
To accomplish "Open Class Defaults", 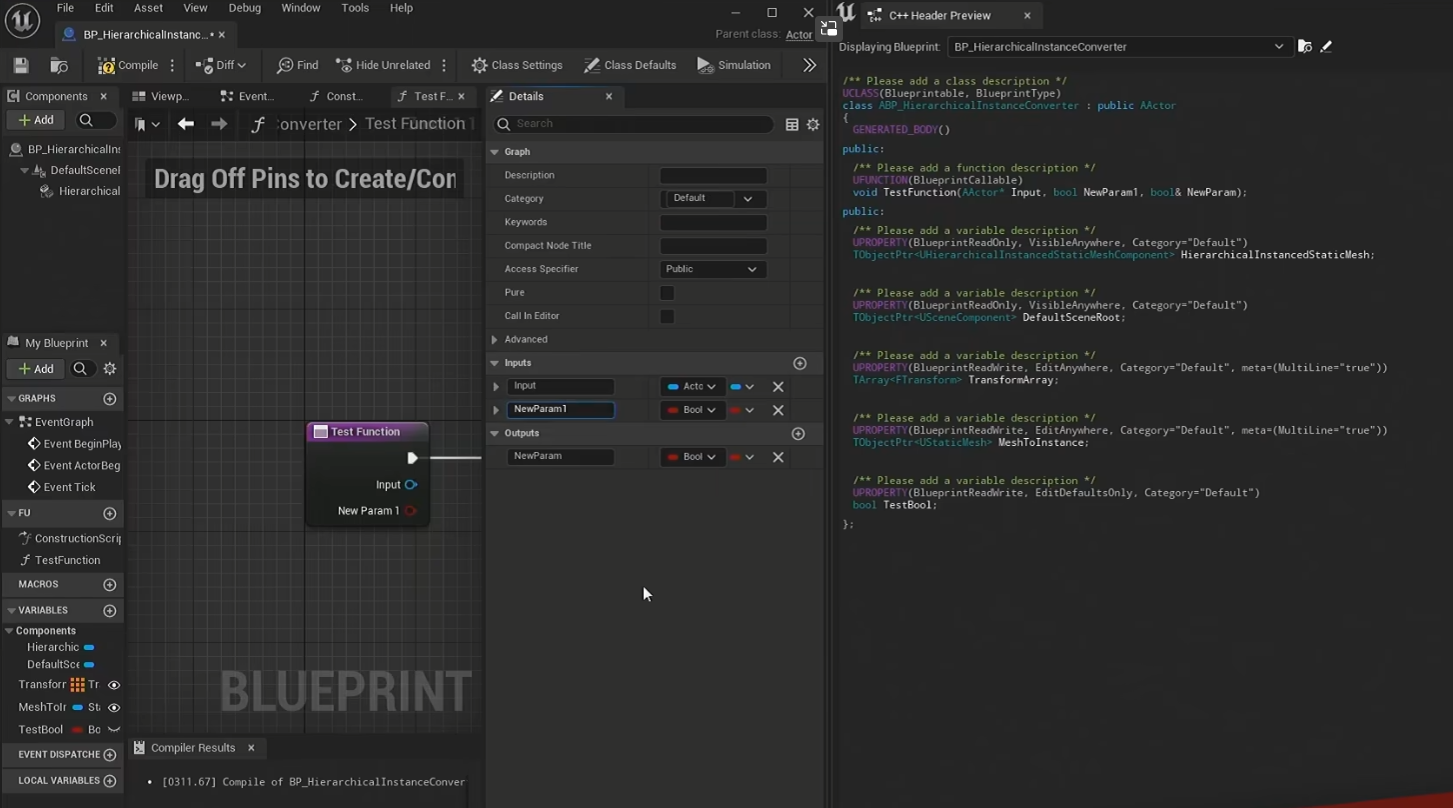I will tap(630, 65).
